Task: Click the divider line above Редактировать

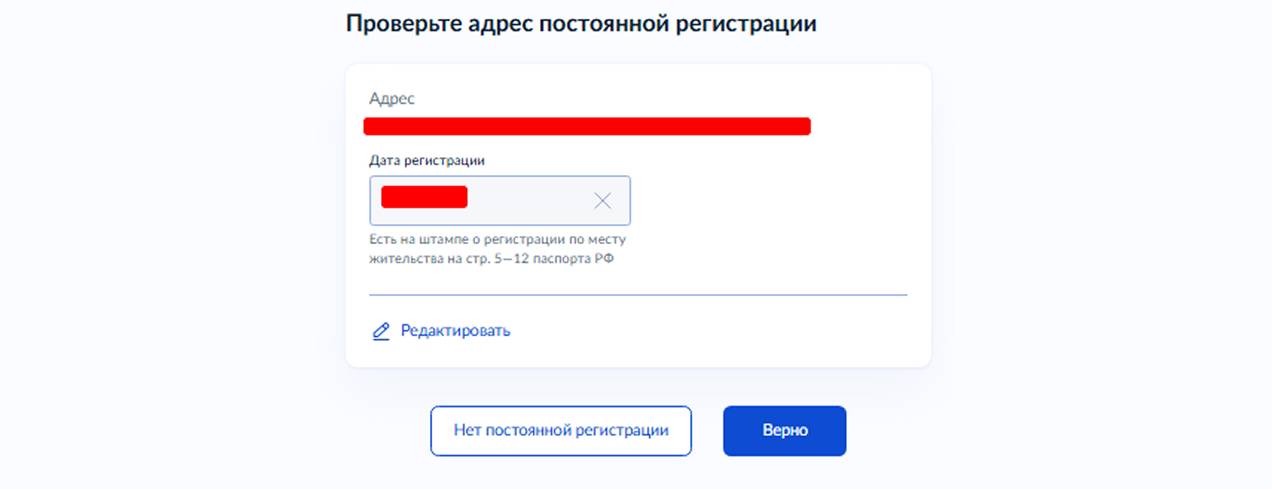Action: click(638, 295)
